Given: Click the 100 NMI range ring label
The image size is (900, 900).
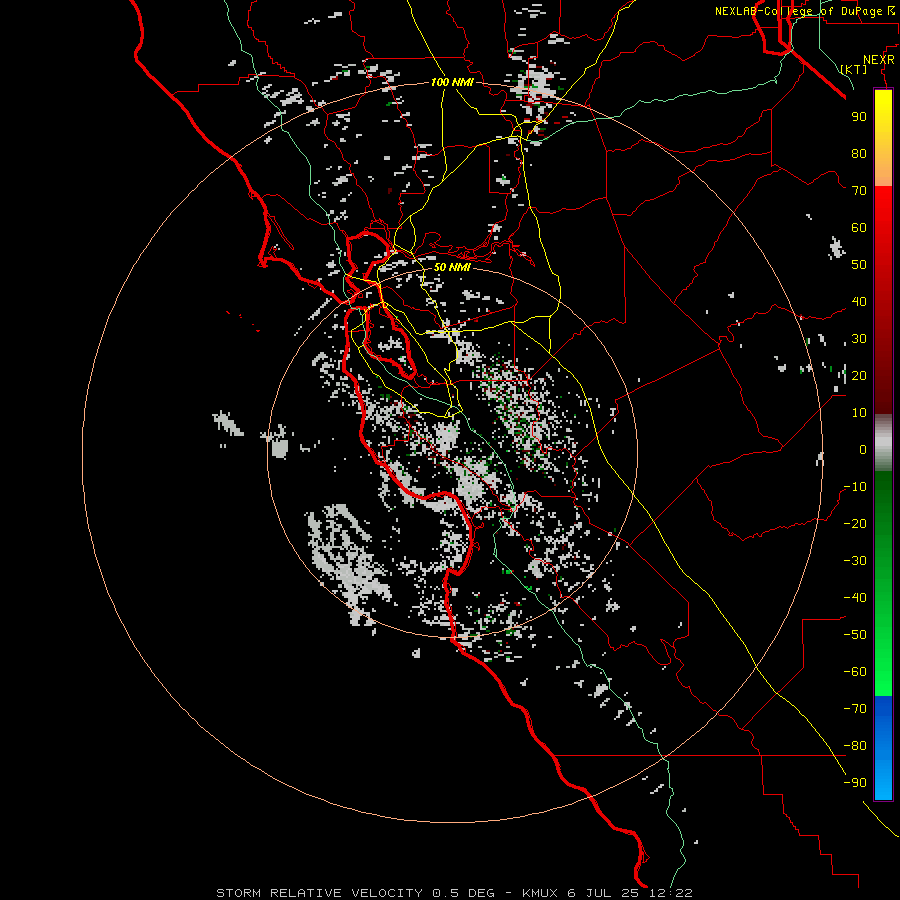Looking at the screenshot, I should click(x=452, y=82).
